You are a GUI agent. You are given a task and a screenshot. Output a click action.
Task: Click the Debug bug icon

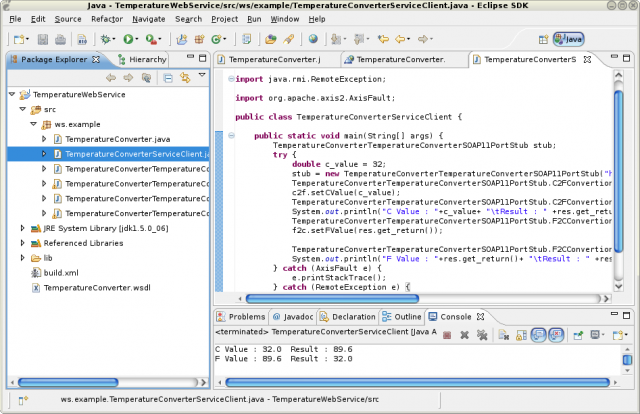105,39
